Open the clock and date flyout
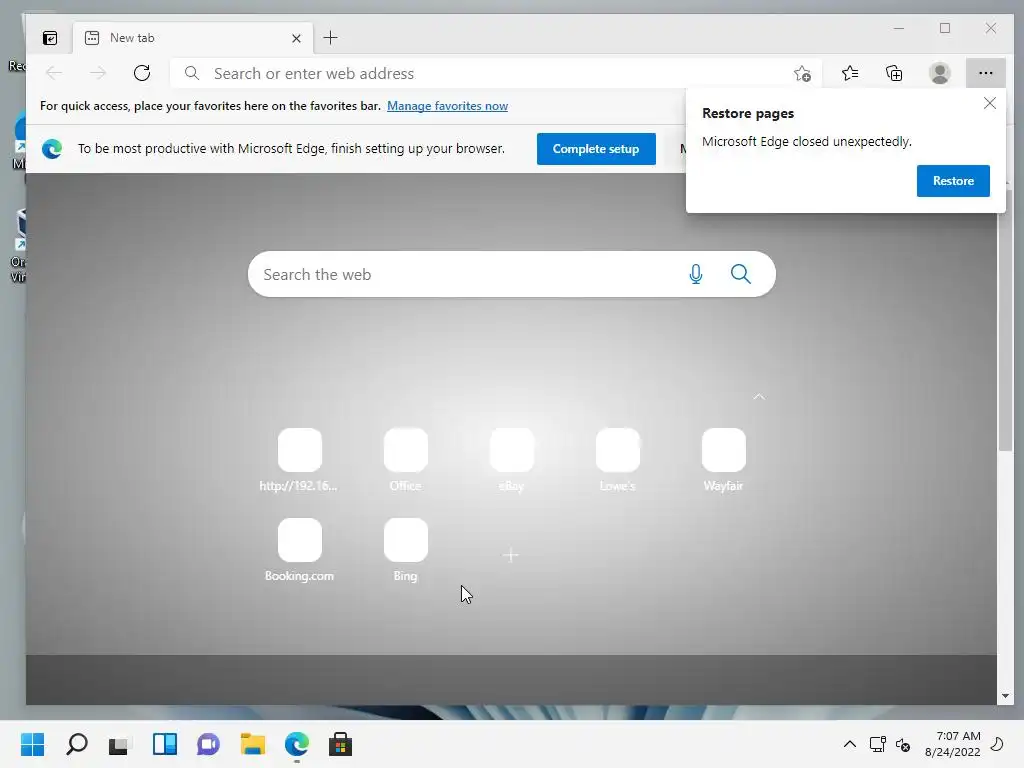Image resolution: width=1024 pixels, height=768 pixels. (x=953, y=744)
